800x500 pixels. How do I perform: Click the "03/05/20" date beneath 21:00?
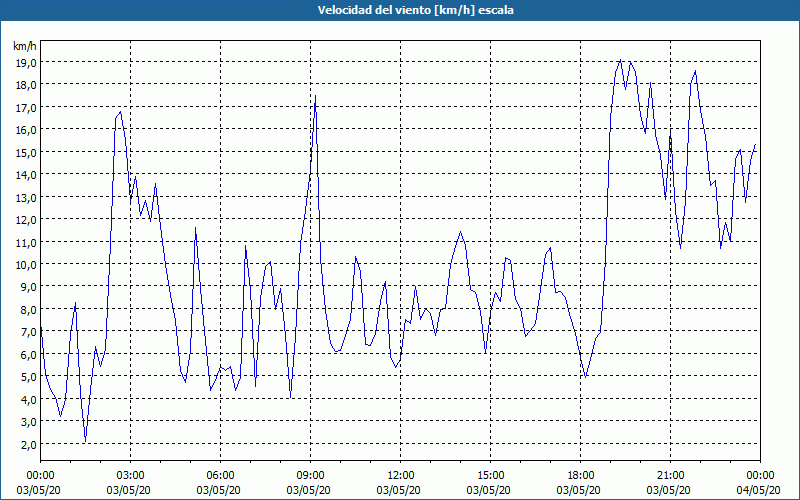tap(668, 490)
